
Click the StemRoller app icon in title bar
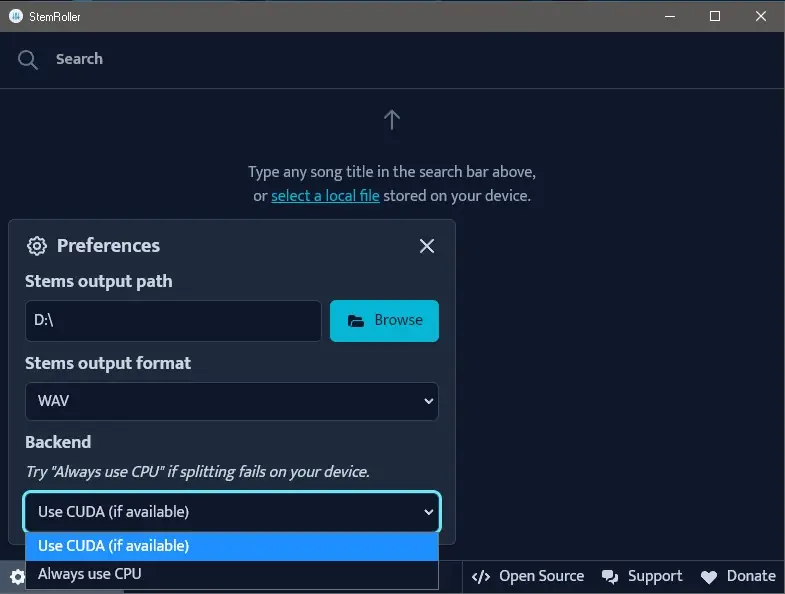pyautogui.click(x=16, y=16)
